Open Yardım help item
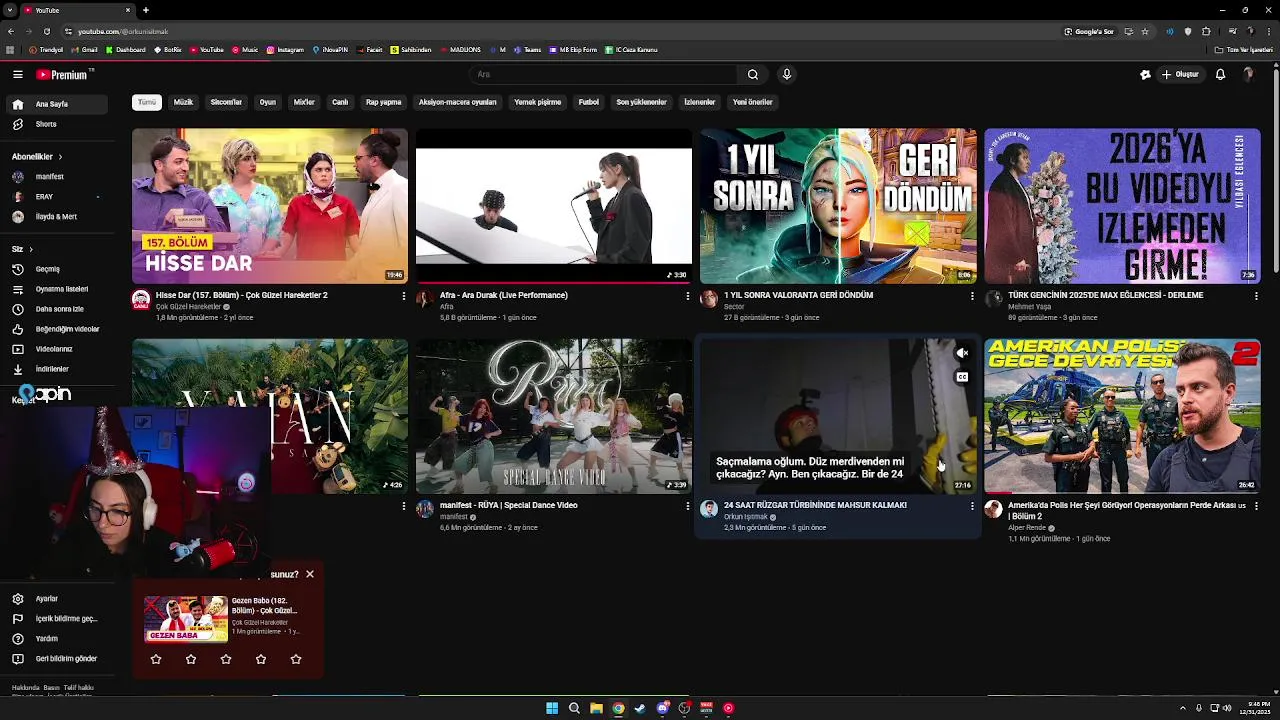The image size is (1280, 720). point(57,639)
